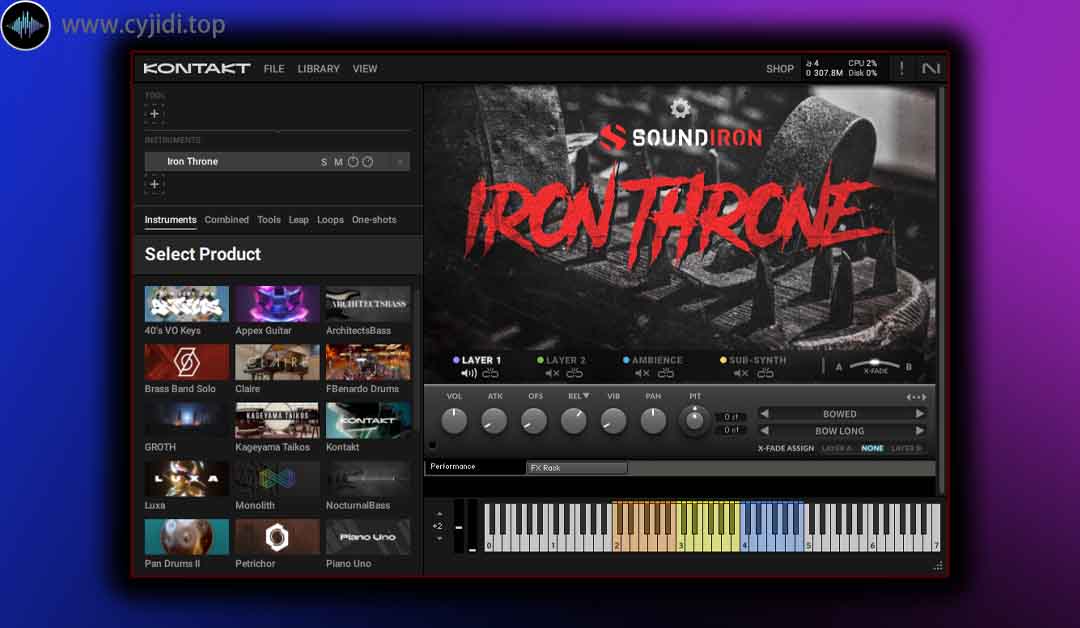
Task: Click the X-FADE slider between A and B
Action: click(x=874, y=365)
